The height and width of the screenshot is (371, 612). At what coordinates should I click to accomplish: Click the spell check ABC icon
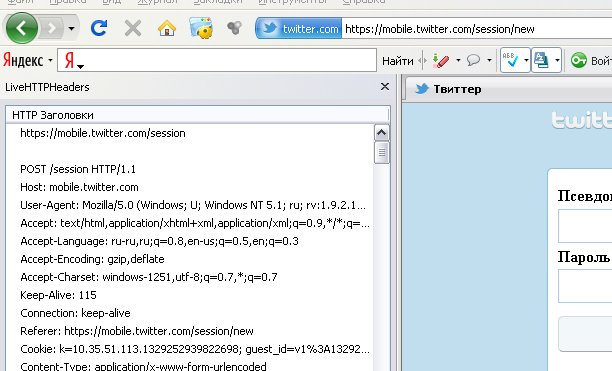[511, 60]
